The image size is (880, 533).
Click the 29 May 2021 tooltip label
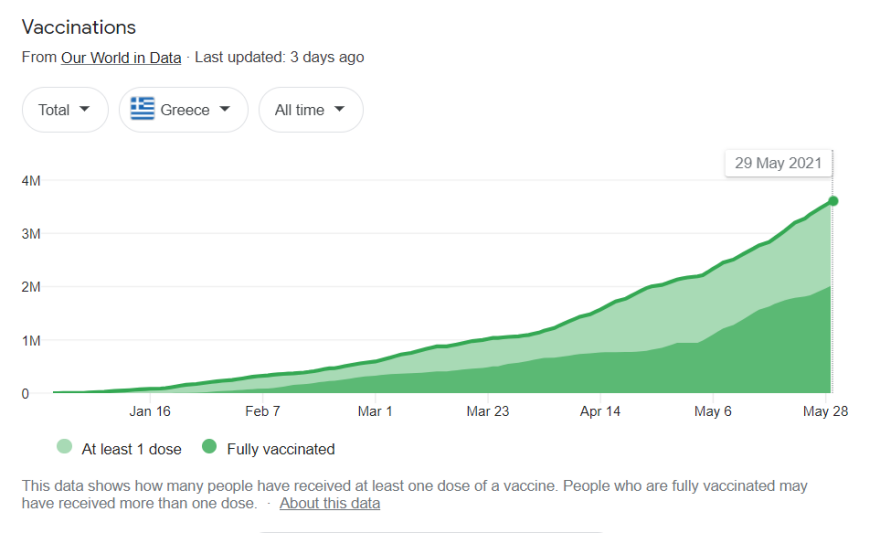point(778,163)
